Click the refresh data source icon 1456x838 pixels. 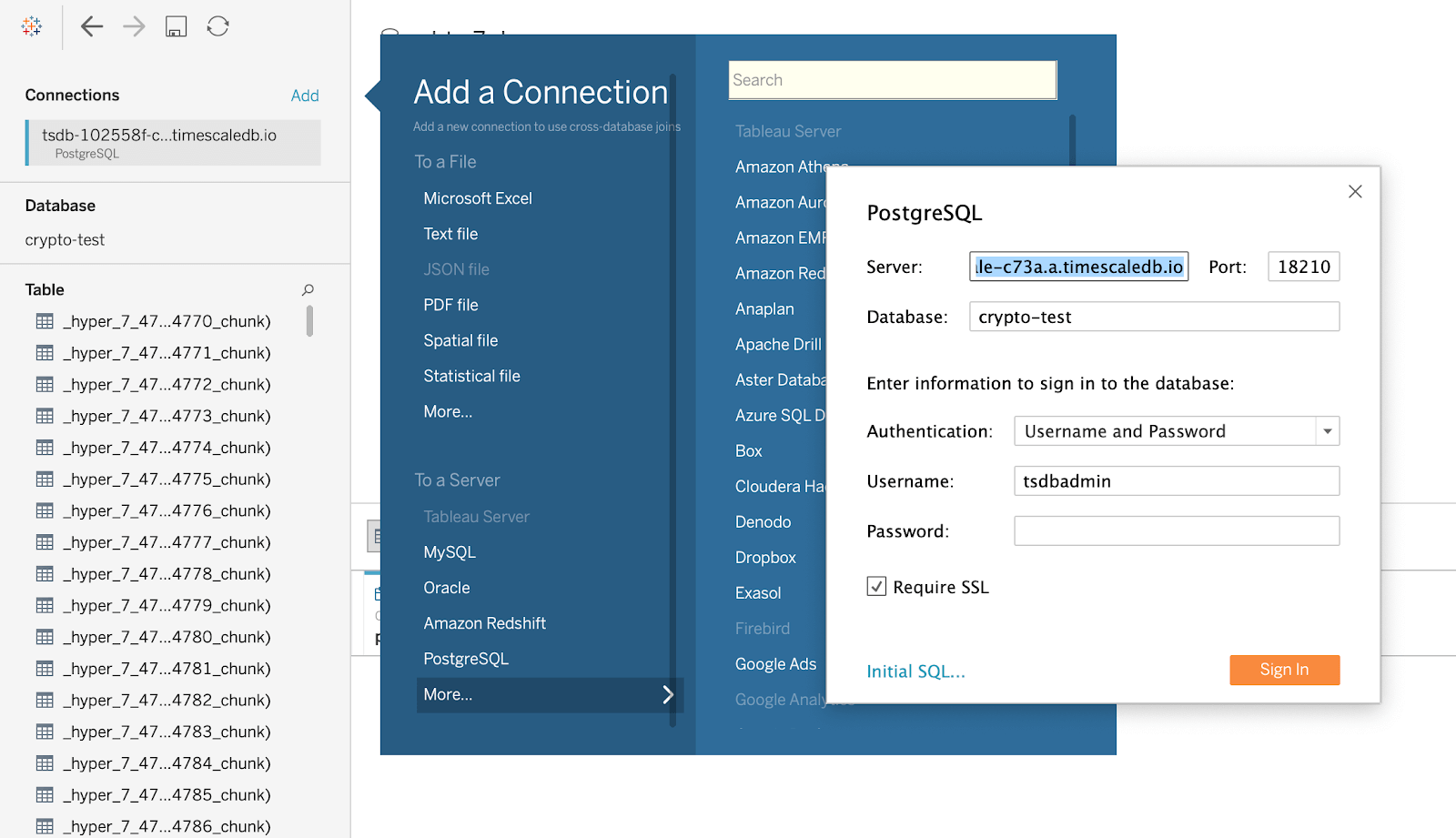[217, 26]
